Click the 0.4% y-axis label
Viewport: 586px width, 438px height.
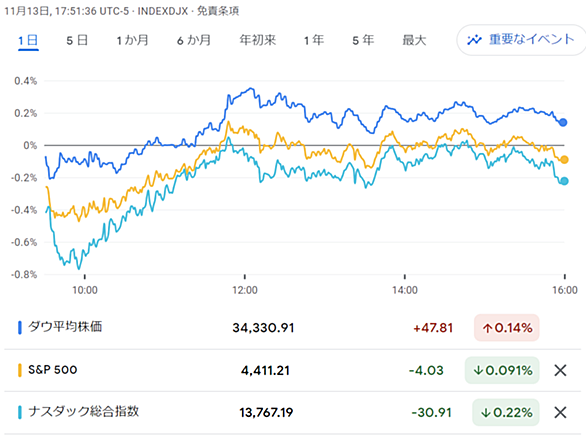click(26, 81)
